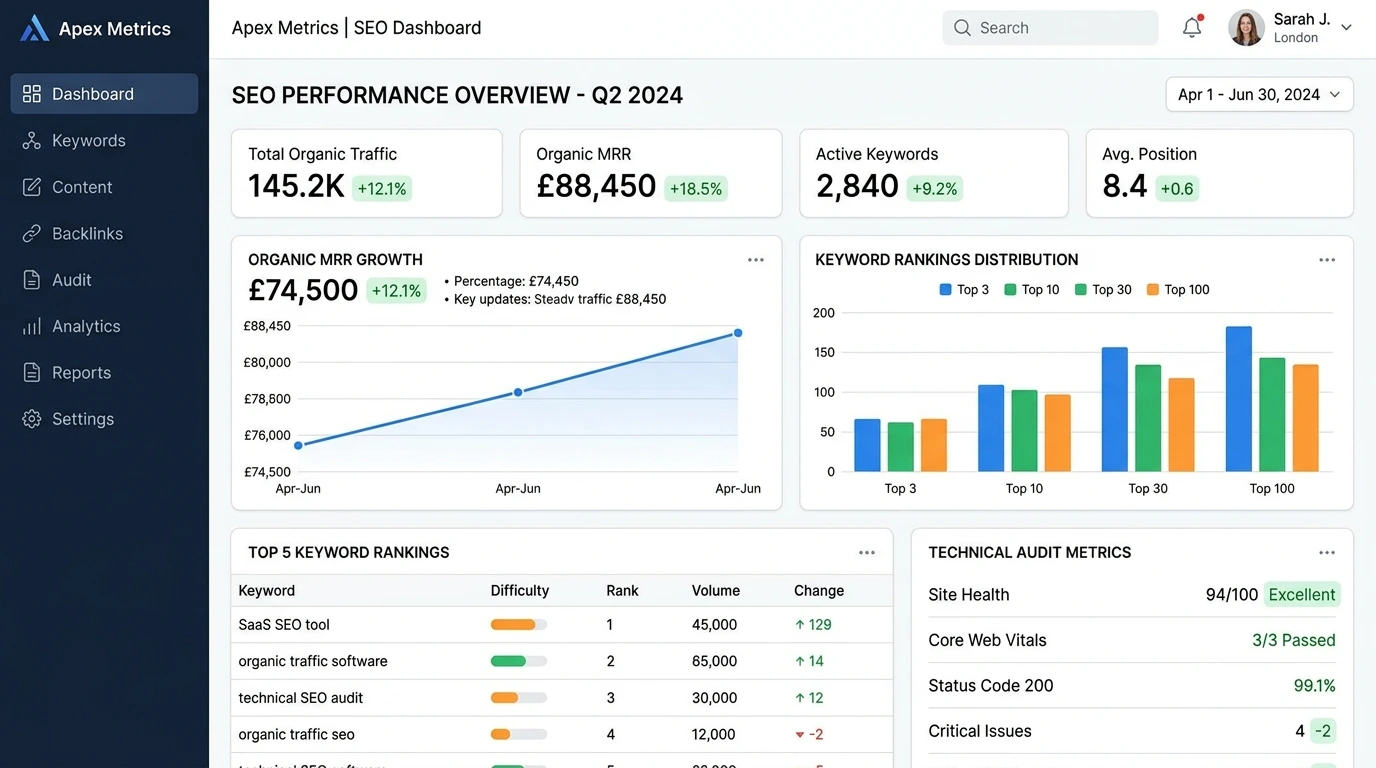Image resolution: width=1376 pixels, height=768 pixels.
Task: Open Technical Audit Metrics options menu
Action: (1327, 553)
